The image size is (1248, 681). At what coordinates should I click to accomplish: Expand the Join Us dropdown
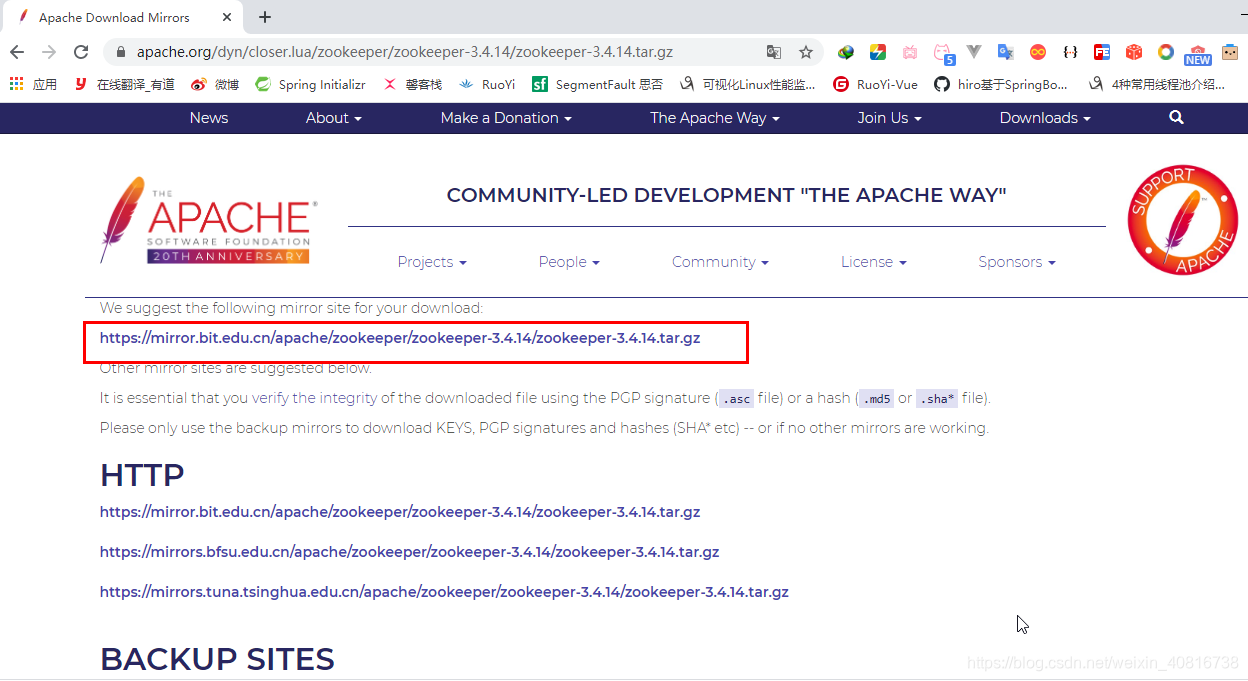click(889, 118)
